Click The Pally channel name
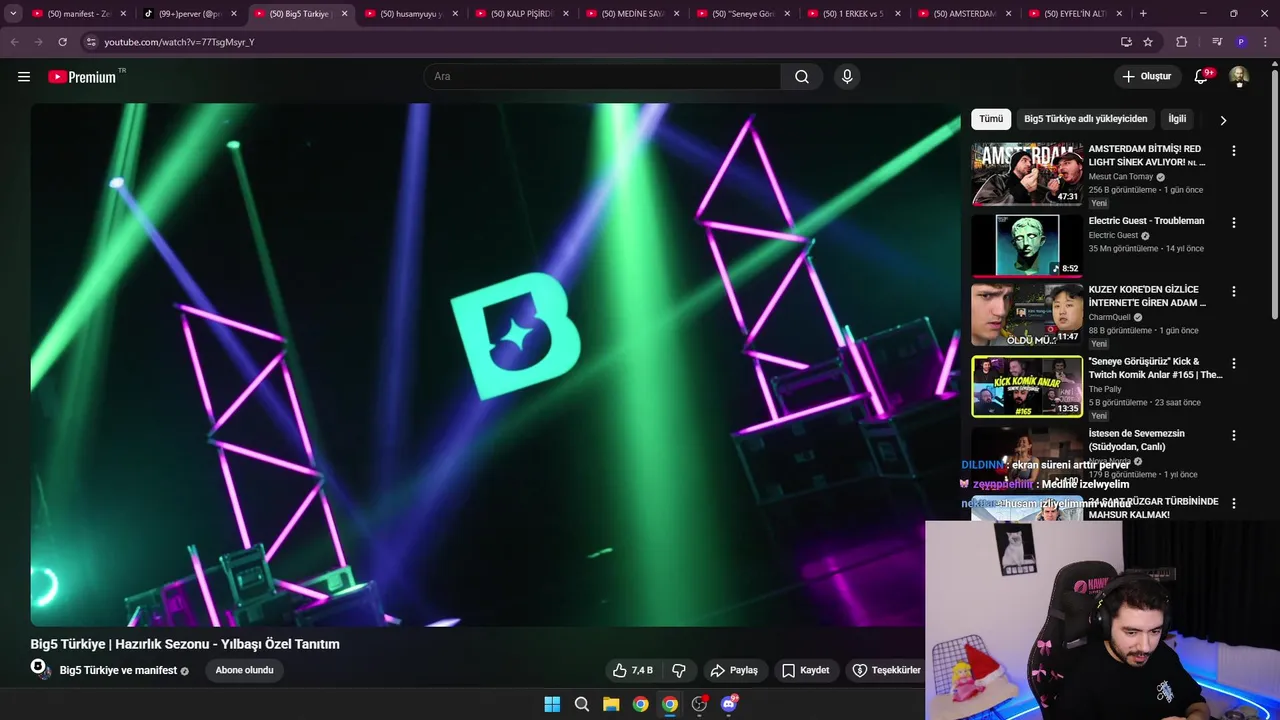Image resolution: width=1280 pixels, height=720 pixels. [1105, 390]
